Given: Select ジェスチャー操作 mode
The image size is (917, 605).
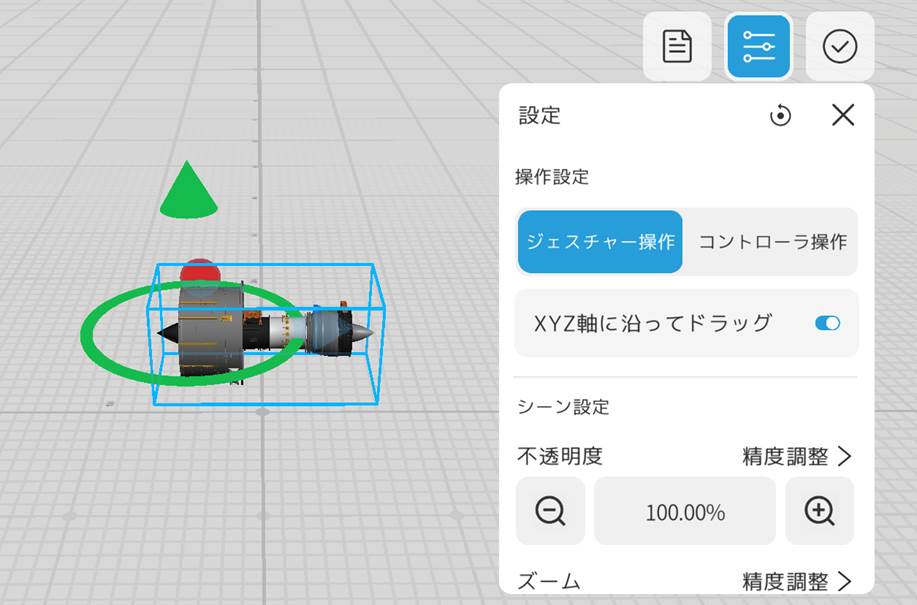Looking at the screenshot, I should (600, 241).
